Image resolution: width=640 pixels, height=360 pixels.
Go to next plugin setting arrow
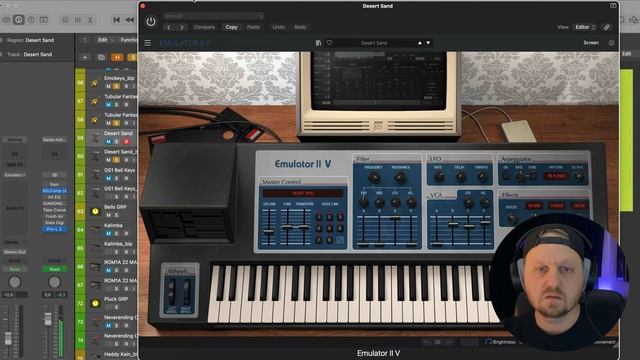(x=182, y=27)
